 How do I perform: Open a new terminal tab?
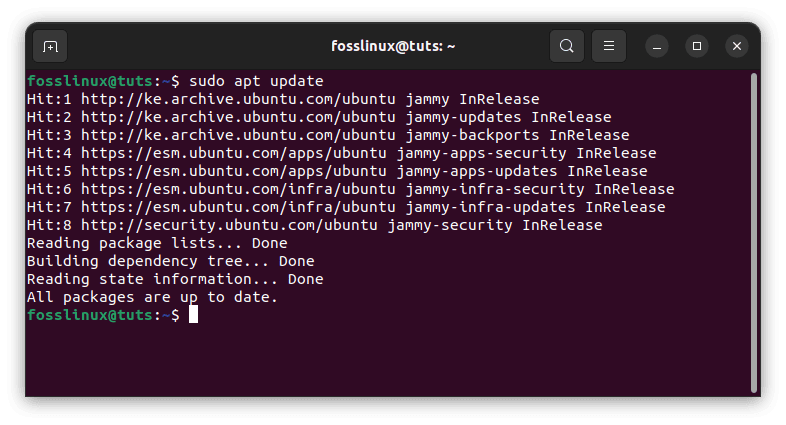pos(50,46)
